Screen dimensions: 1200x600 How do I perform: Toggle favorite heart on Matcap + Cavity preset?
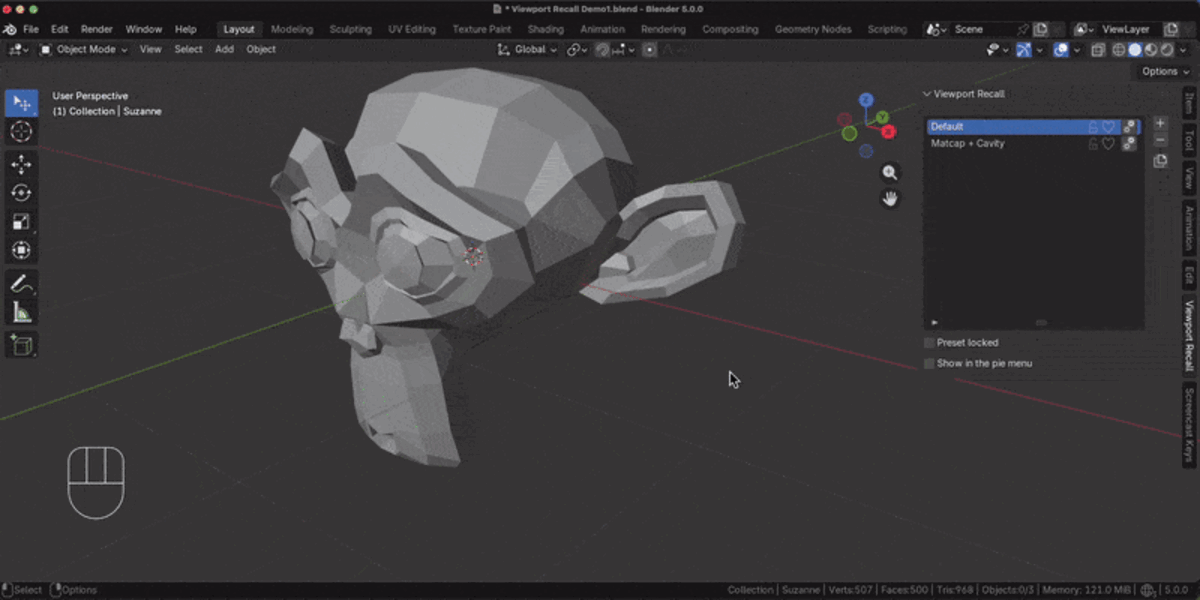click(x=1108, y=144)
